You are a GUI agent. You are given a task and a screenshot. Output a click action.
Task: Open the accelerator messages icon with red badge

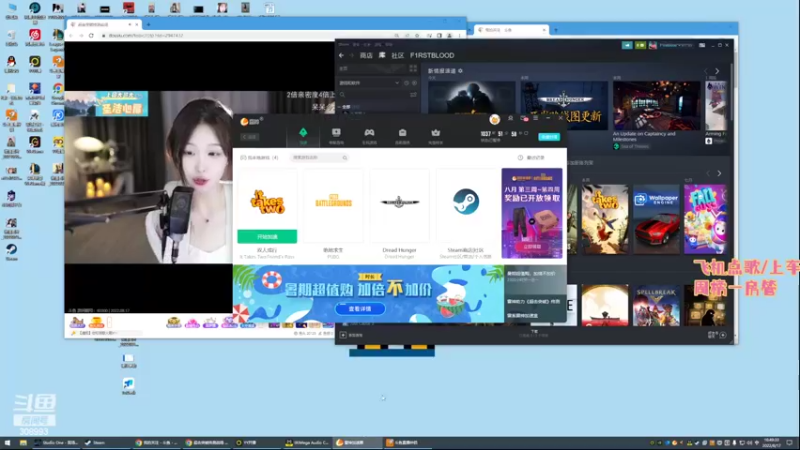pyautogui.click(x=523, y=118)
